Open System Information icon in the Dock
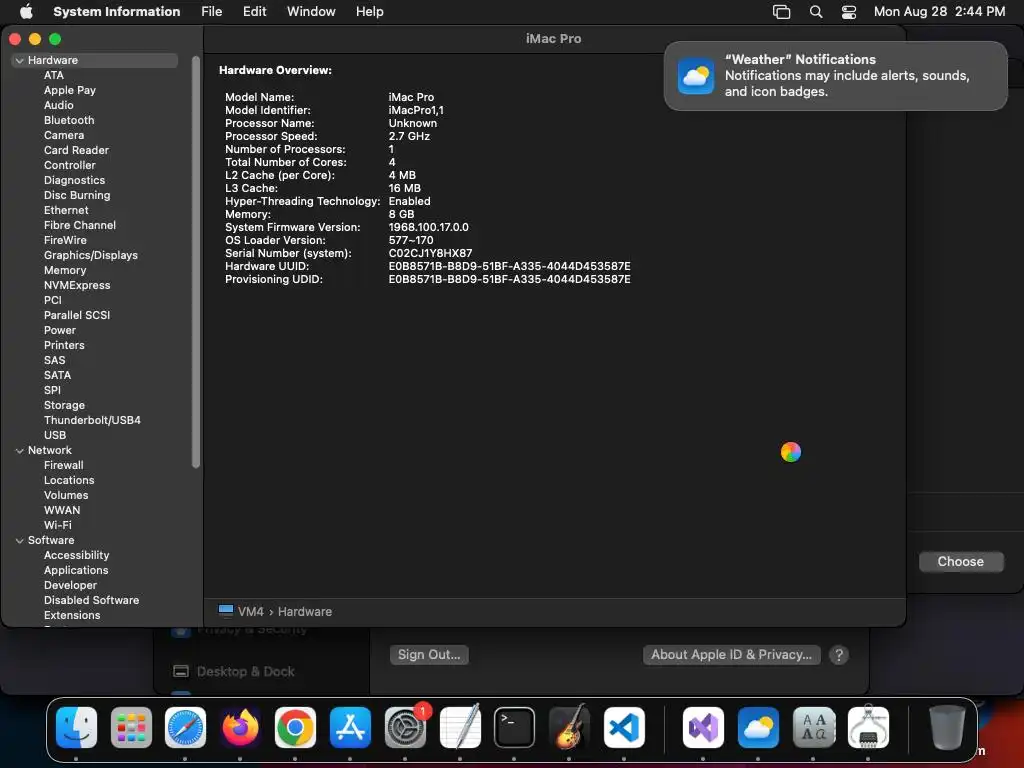 pyautogui.click(x=868, y=727)
